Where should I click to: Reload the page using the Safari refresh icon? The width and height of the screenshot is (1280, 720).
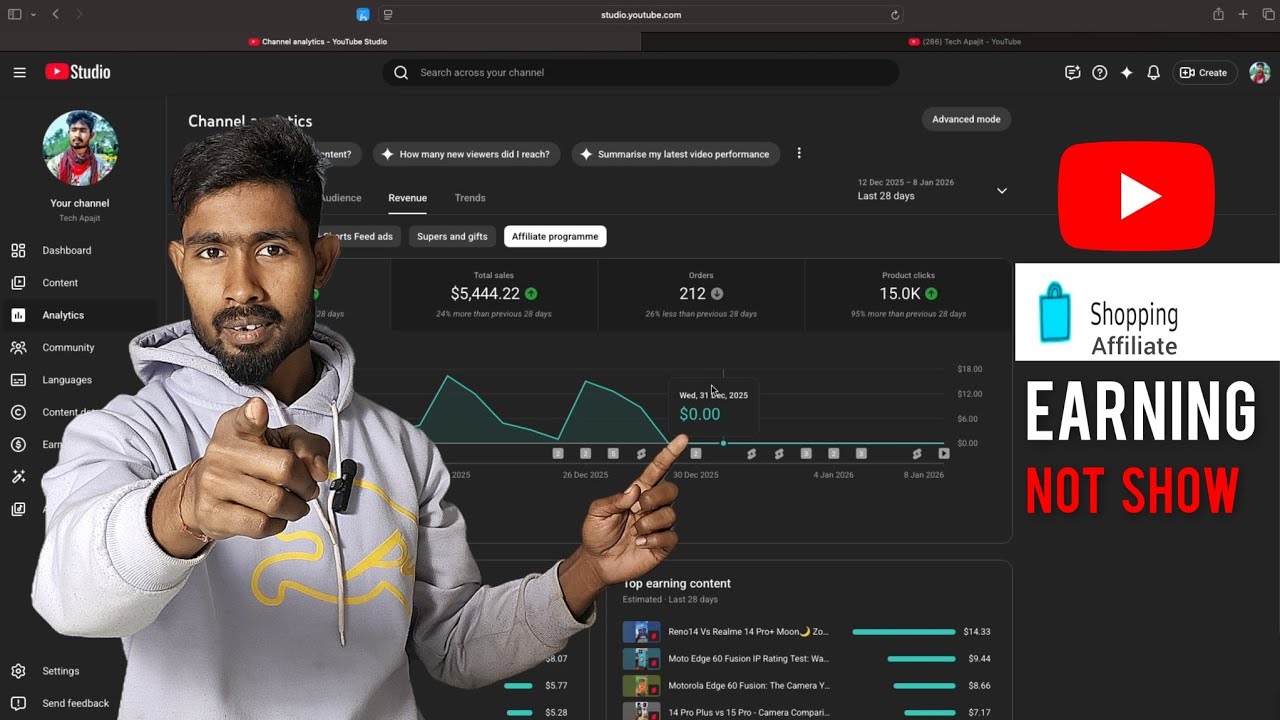point(895,15)
